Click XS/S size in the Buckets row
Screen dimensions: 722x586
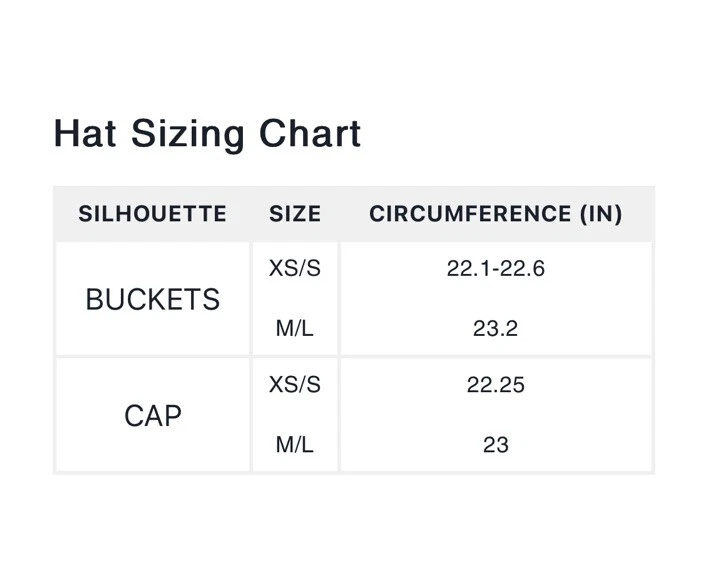pyautogui.click(x=295, y=269)
